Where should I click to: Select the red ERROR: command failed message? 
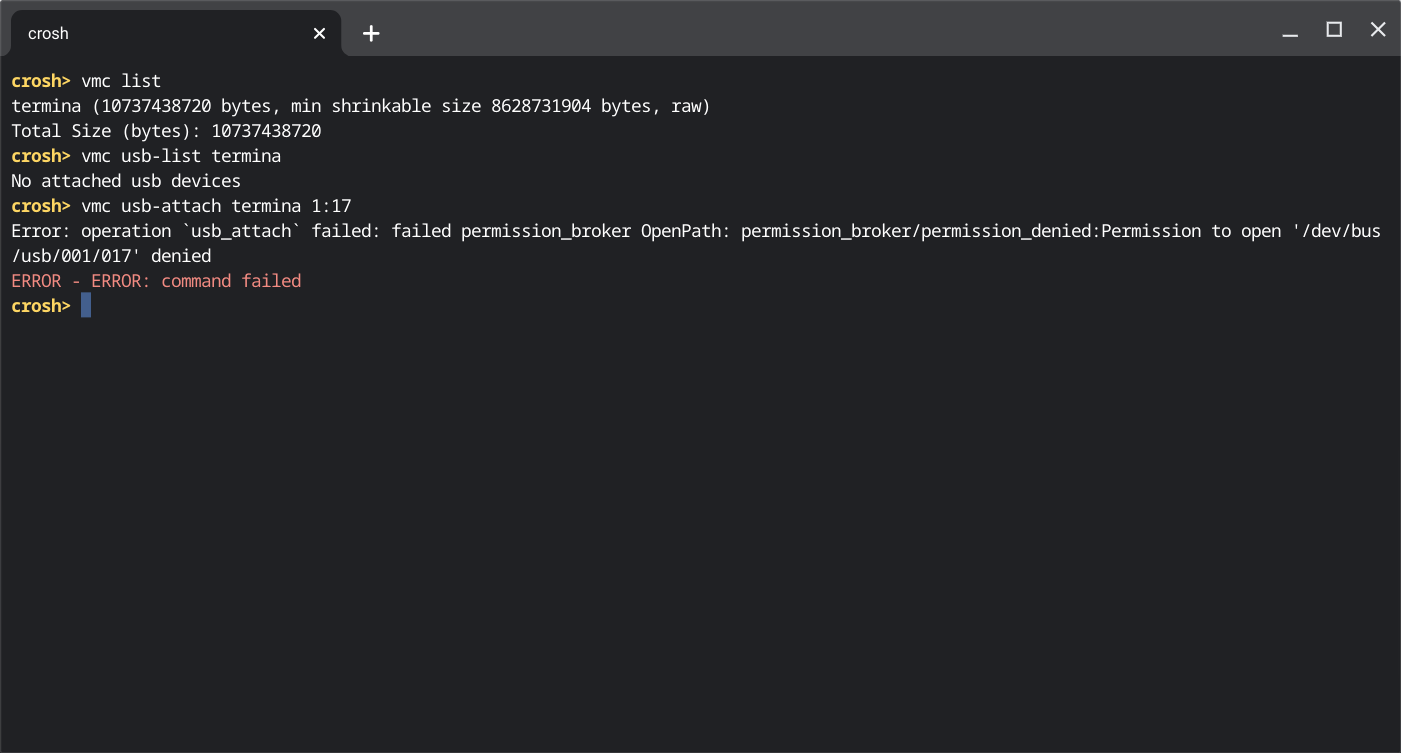coord(155,280)
